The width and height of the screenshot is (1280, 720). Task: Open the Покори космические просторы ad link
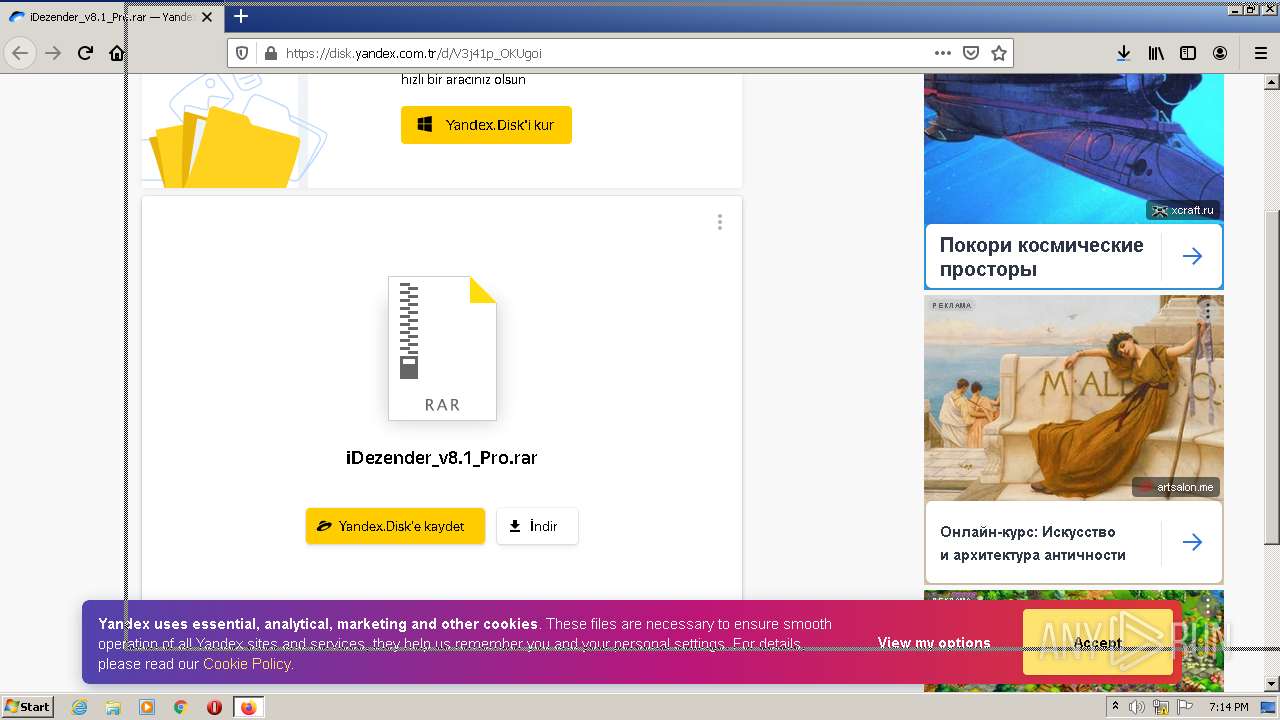[x=1041, y=257]
